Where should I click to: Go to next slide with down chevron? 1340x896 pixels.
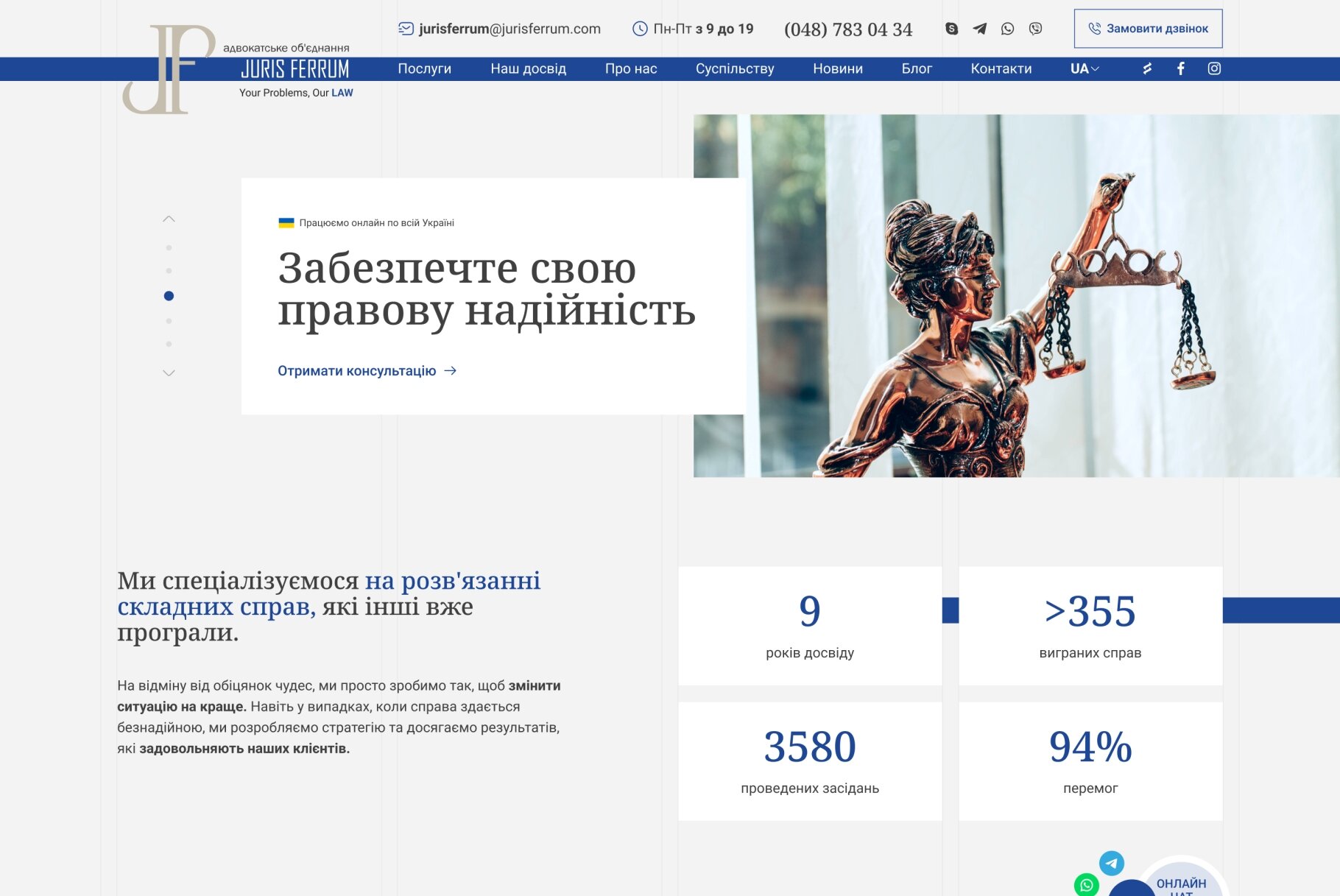(x=169, y=373)
